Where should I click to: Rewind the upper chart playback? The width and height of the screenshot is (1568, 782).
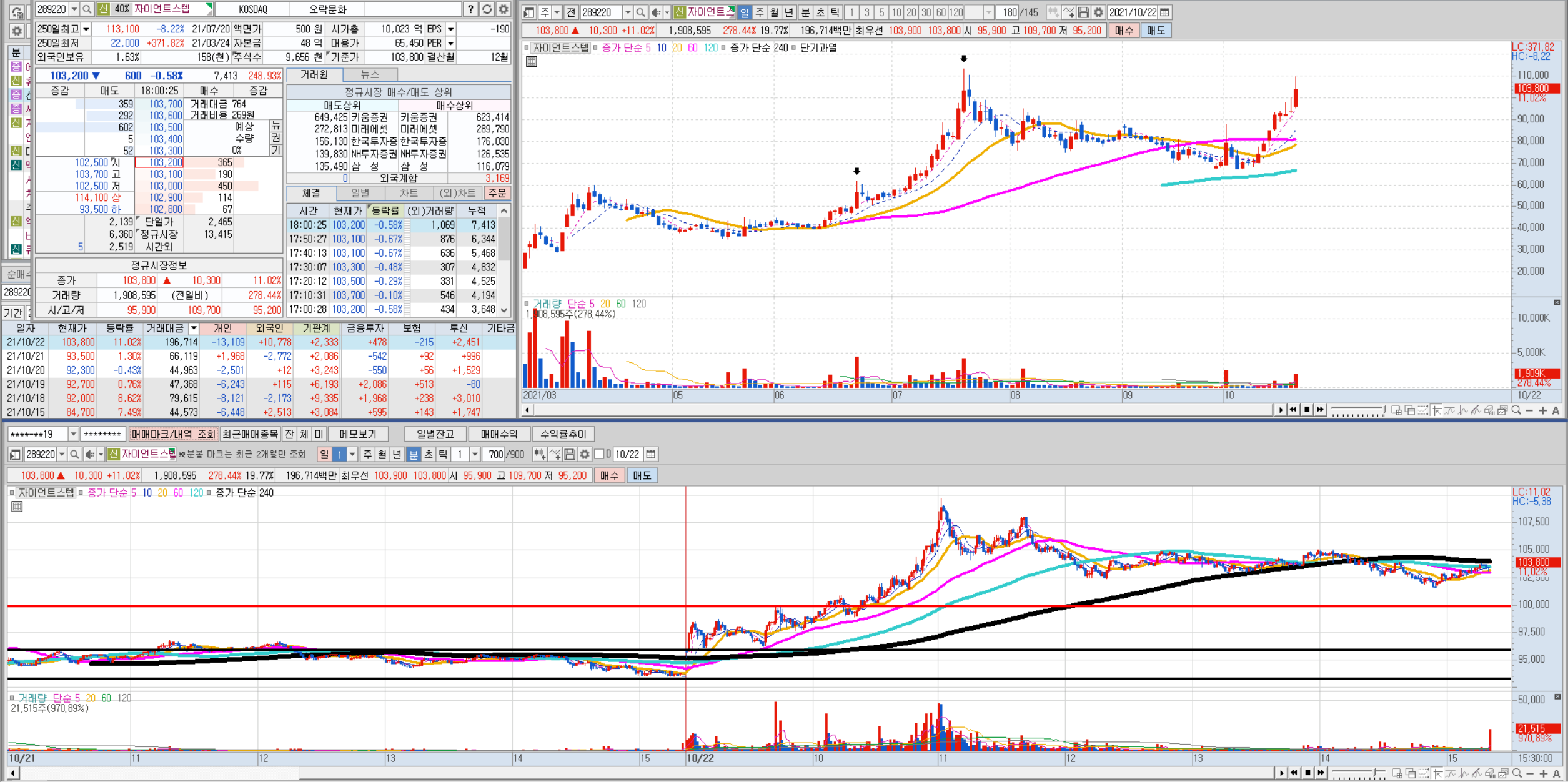click(1294, 410)
